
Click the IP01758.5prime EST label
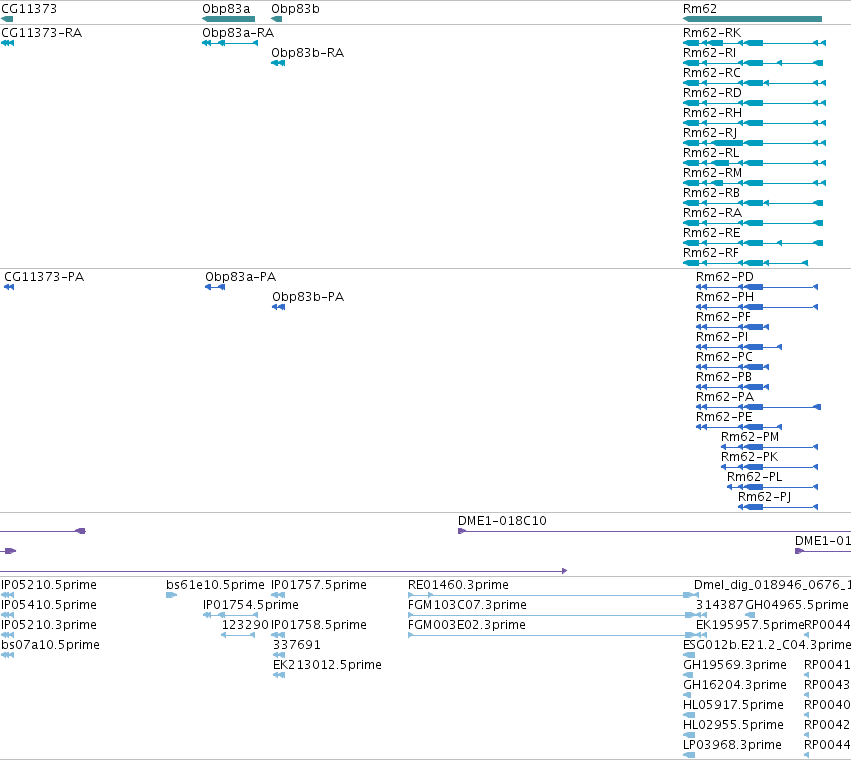(319, 625)
